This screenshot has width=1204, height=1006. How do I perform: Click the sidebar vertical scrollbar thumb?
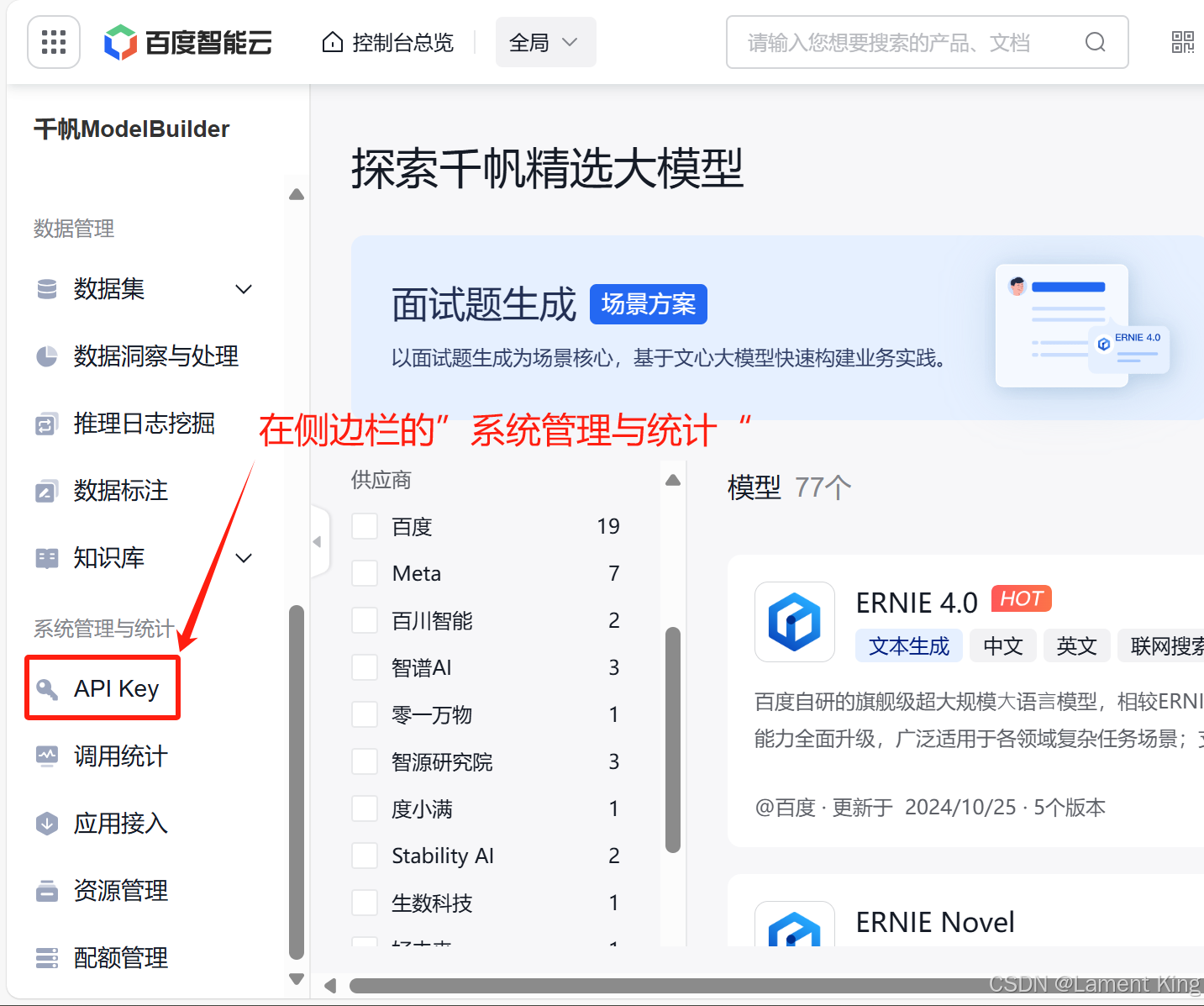pyautogui.click(x=297, y=782)
